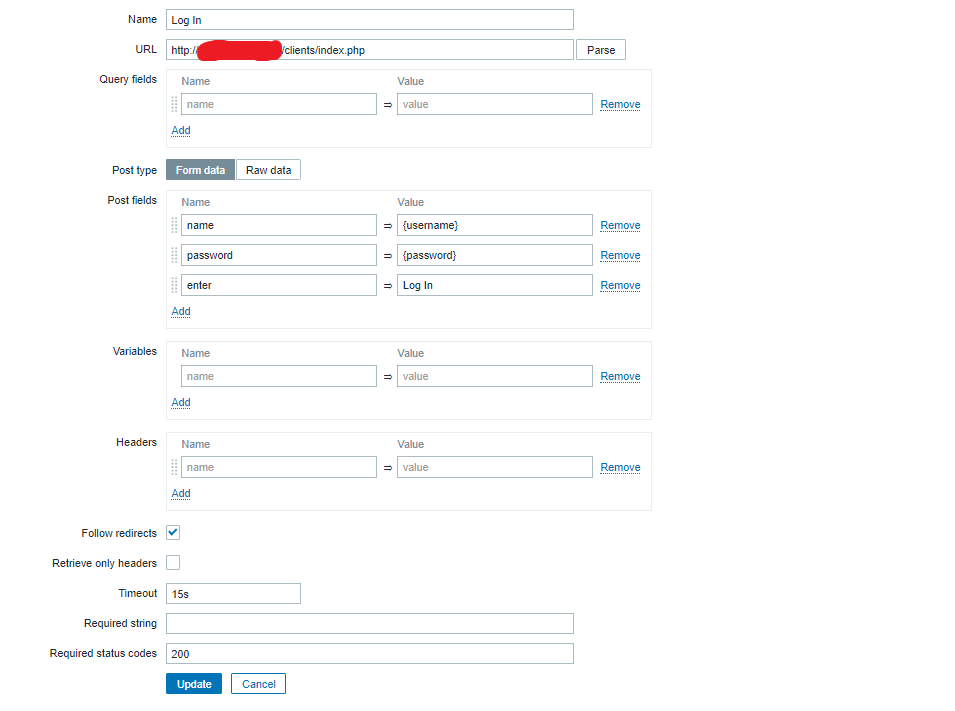Image resolution: width=955 pixels, height=711 pixels.
Task: Click the Name field containing Log In
Action: click(x=370, y=19)
